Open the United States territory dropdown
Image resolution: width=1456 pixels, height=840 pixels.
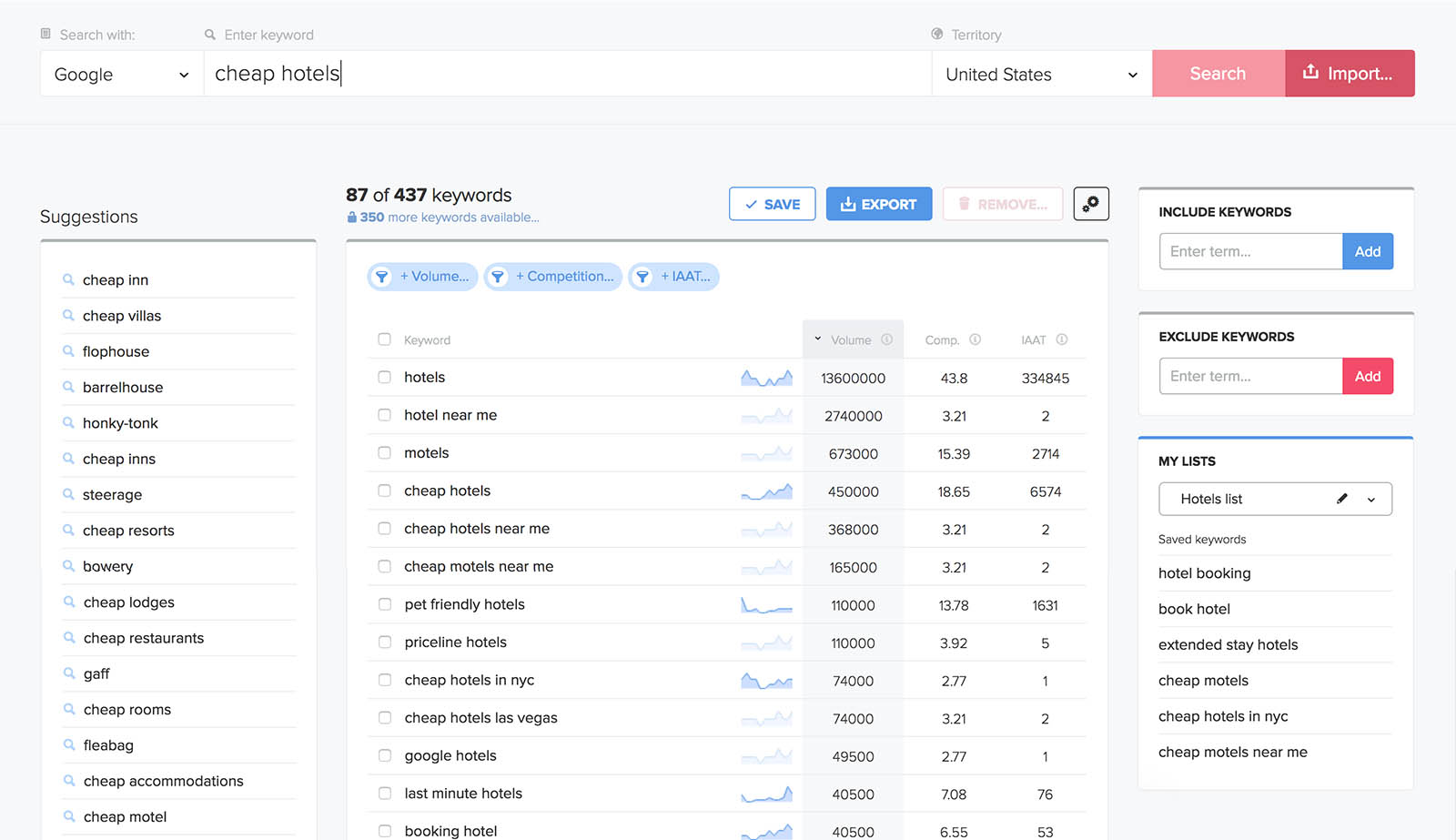1040,74
